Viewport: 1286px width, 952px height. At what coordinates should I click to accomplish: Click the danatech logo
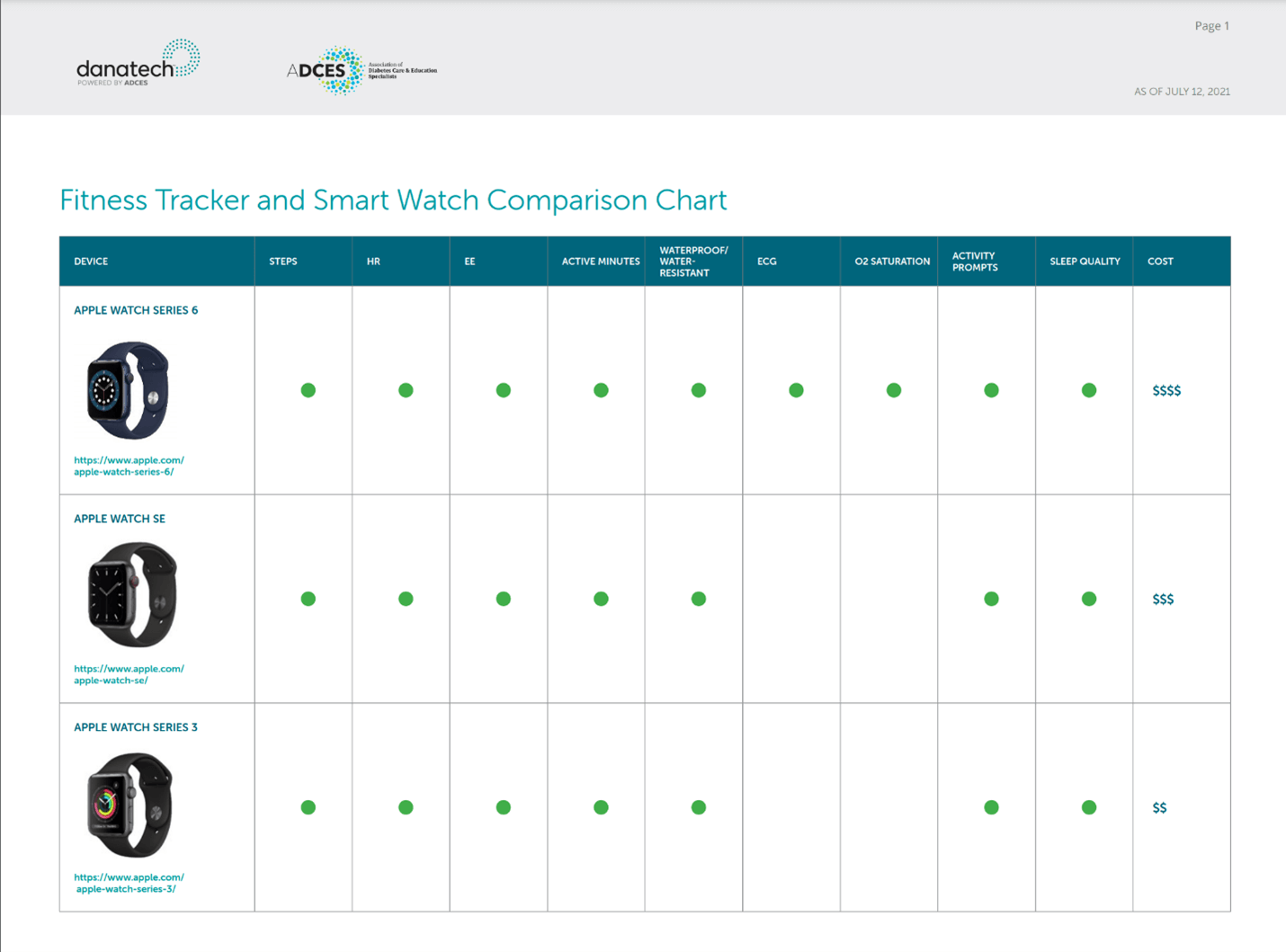point(138,63)
